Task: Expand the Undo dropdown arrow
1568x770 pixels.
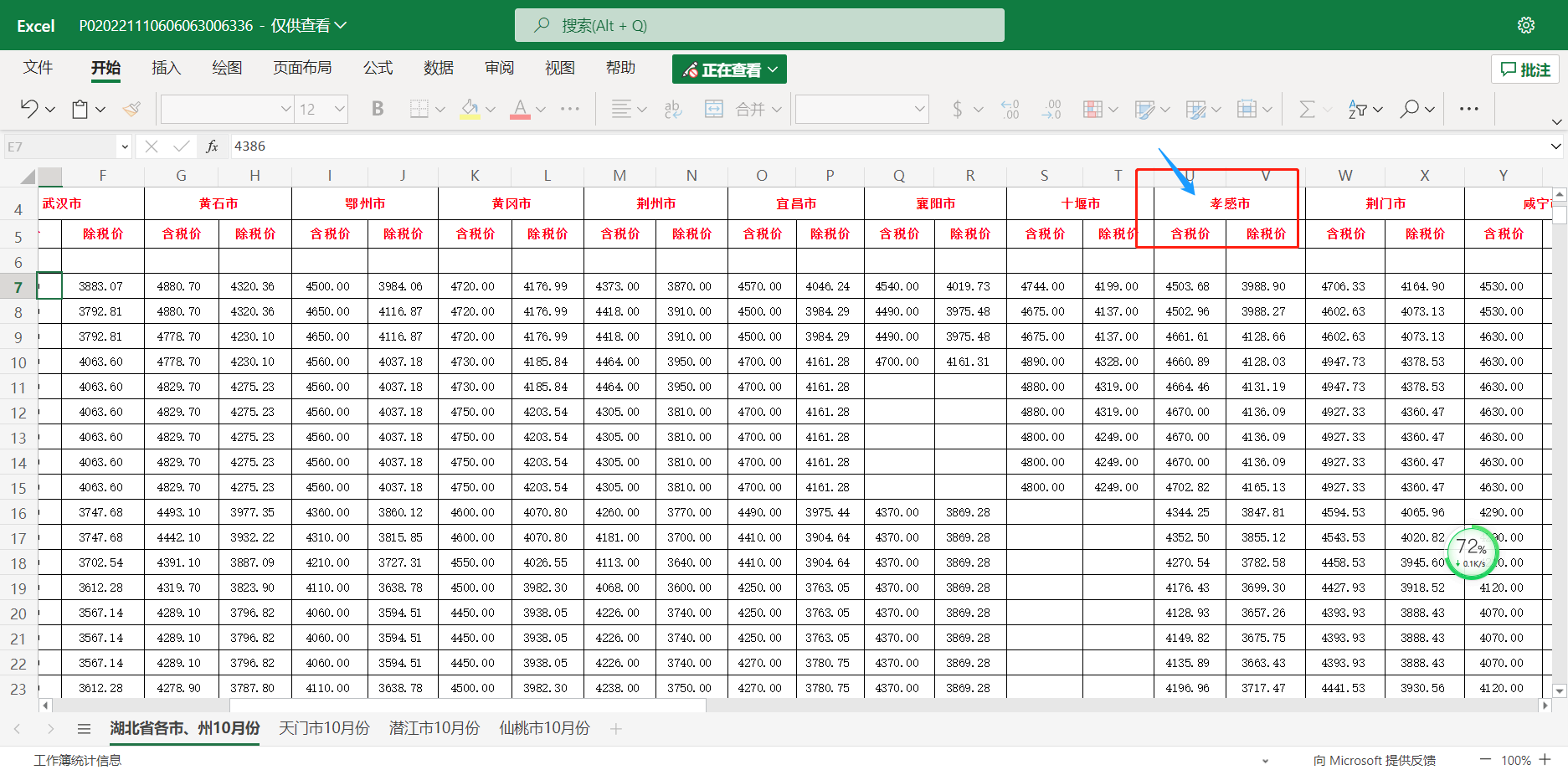Action: pyautogui.click(x=50, y=109)
